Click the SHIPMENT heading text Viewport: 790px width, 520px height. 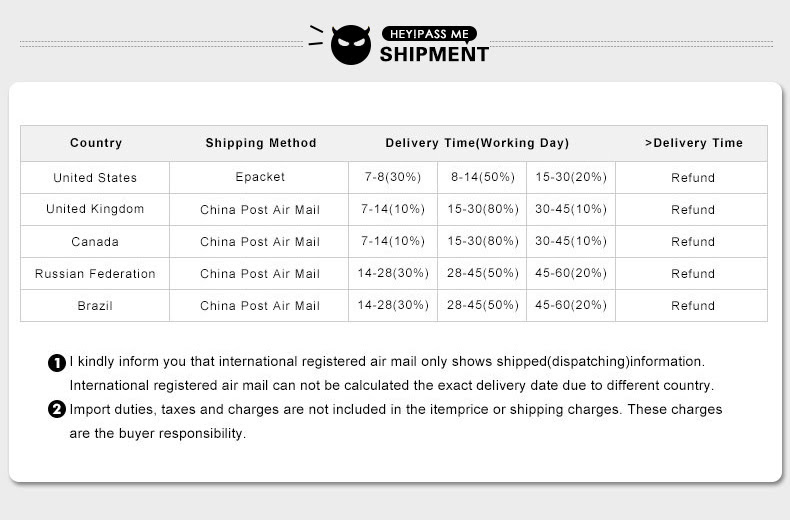click(434, 54)
